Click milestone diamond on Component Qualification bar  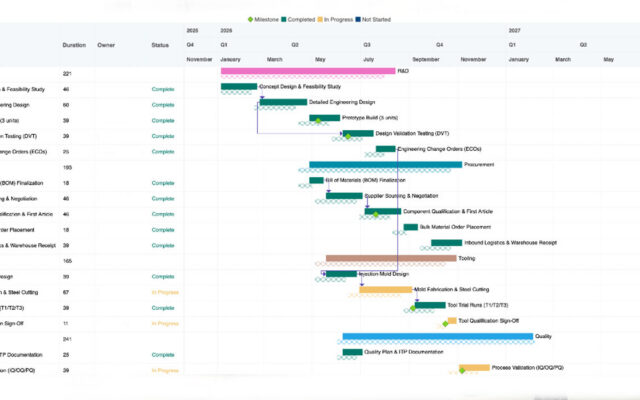pos(376,214)
